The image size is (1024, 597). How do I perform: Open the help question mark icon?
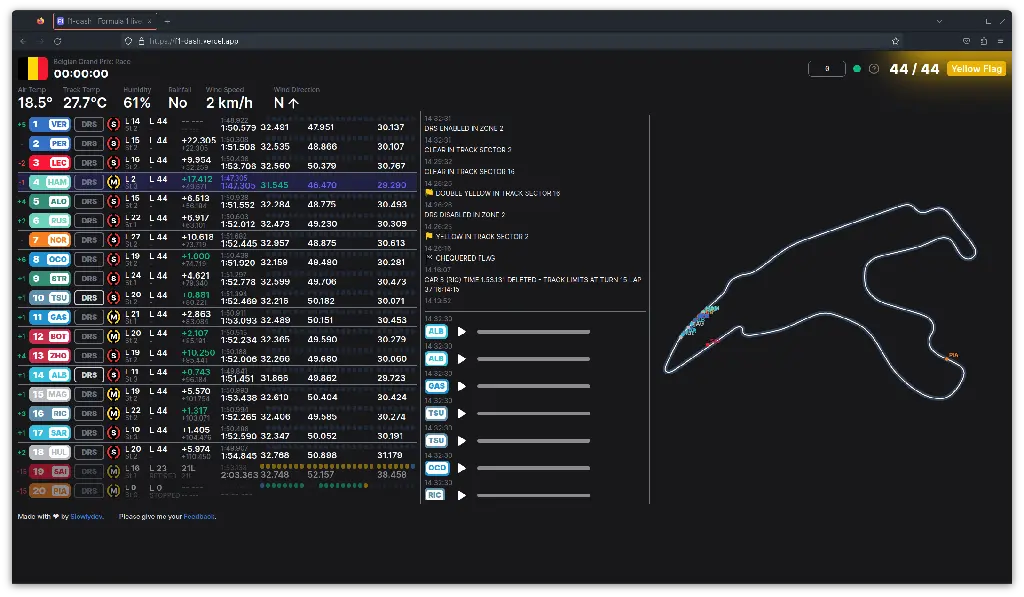[x=874, y=69]
